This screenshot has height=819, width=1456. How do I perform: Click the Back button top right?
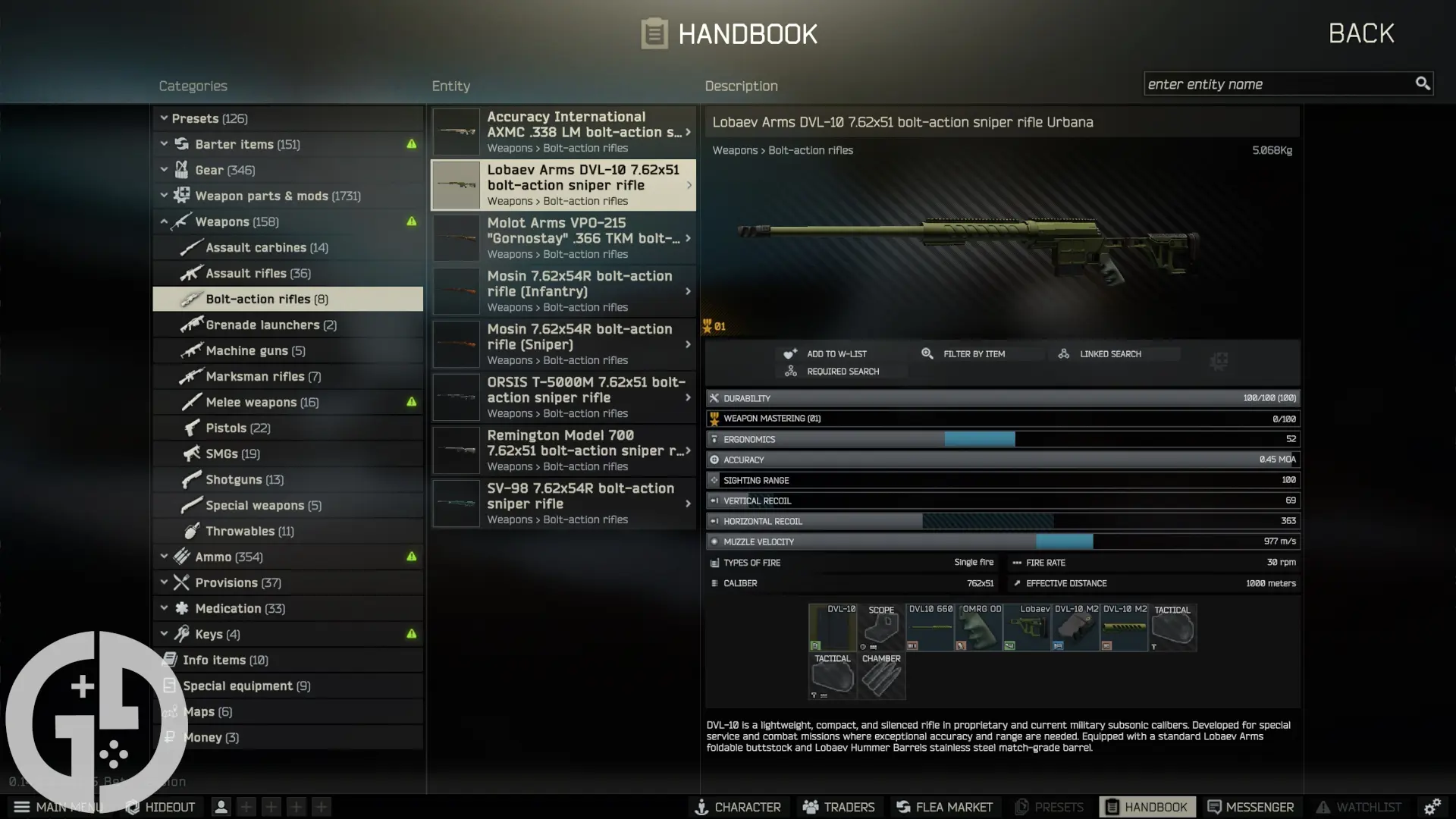(1361, 32)
